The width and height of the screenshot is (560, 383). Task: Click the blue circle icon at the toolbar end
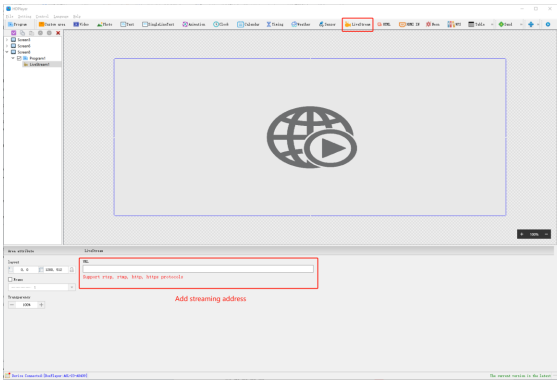pos(548,24)
